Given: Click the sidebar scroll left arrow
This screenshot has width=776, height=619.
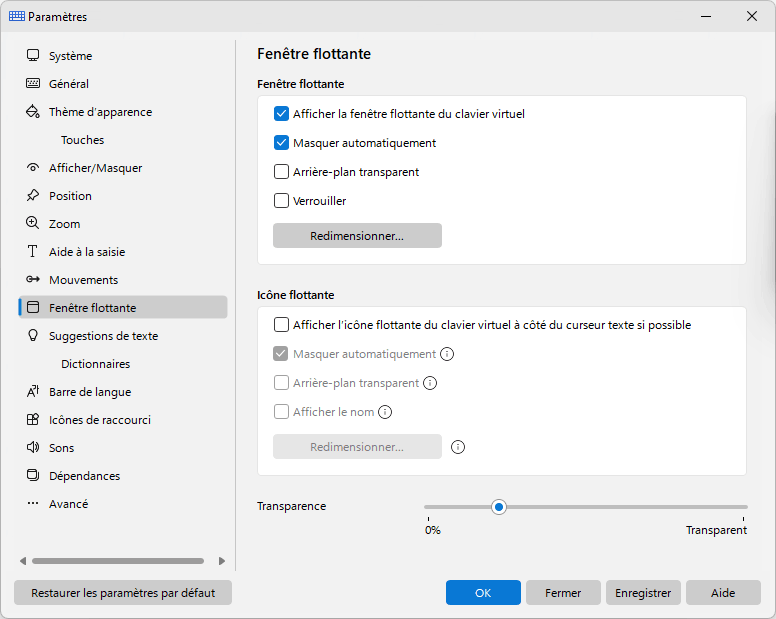Looking at the screenshot, I should [23, 561].
